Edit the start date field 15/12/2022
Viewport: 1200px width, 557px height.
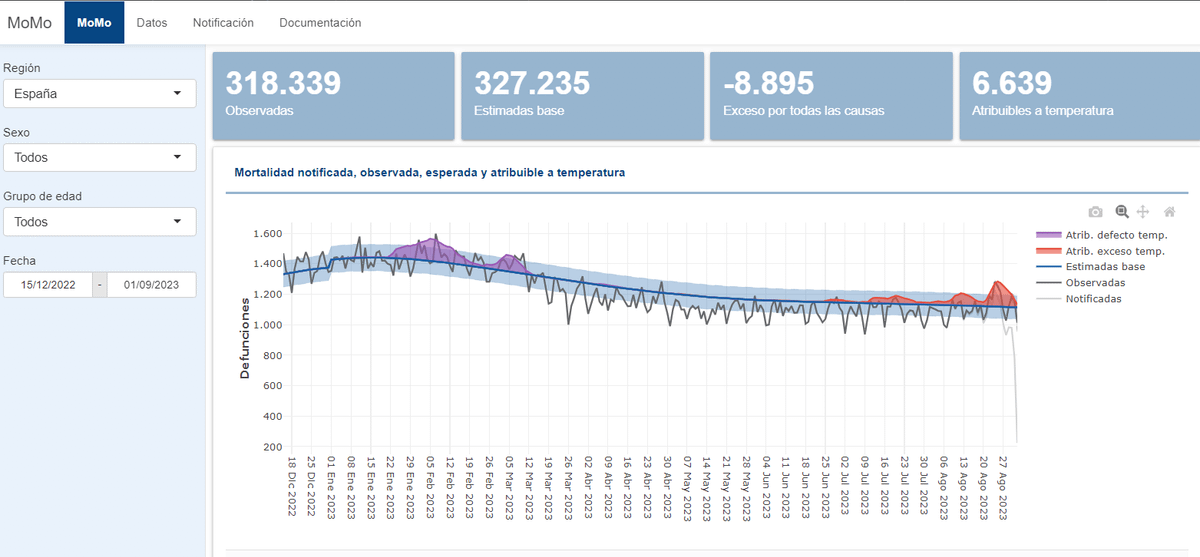point(48,285)
